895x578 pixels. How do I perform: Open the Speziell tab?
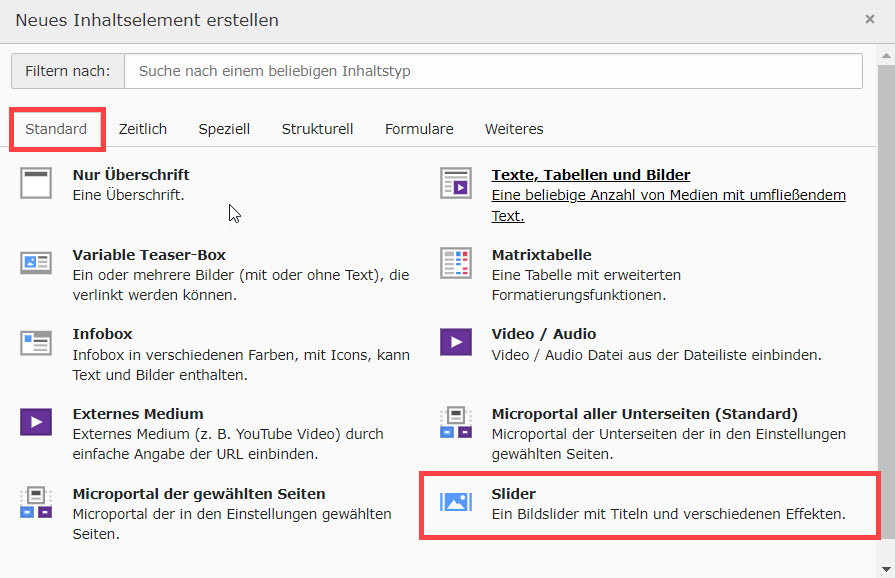pyautogui.click(x=224, y=129)
